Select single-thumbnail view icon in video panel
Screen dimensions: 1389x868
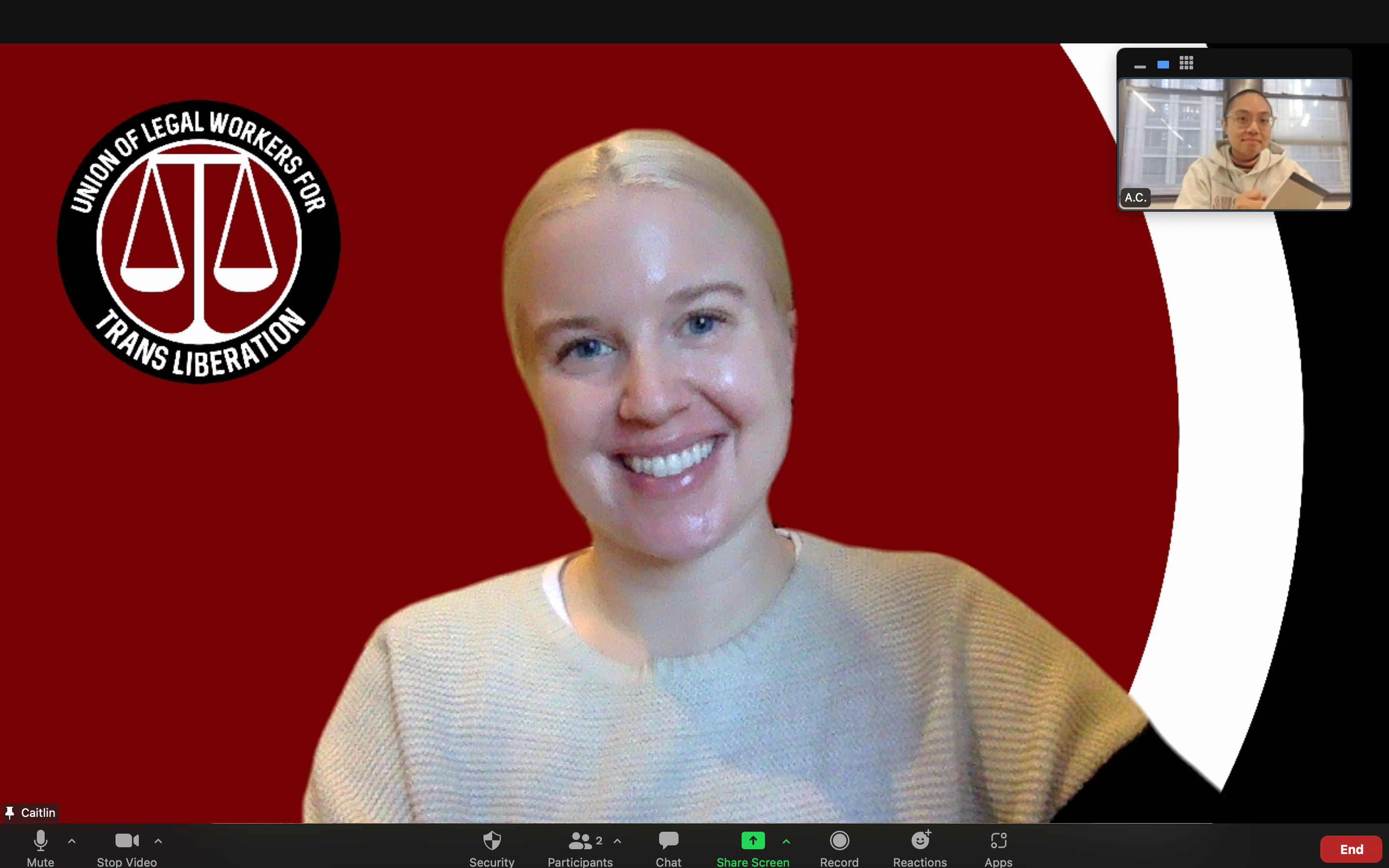tap(1163, 64)
